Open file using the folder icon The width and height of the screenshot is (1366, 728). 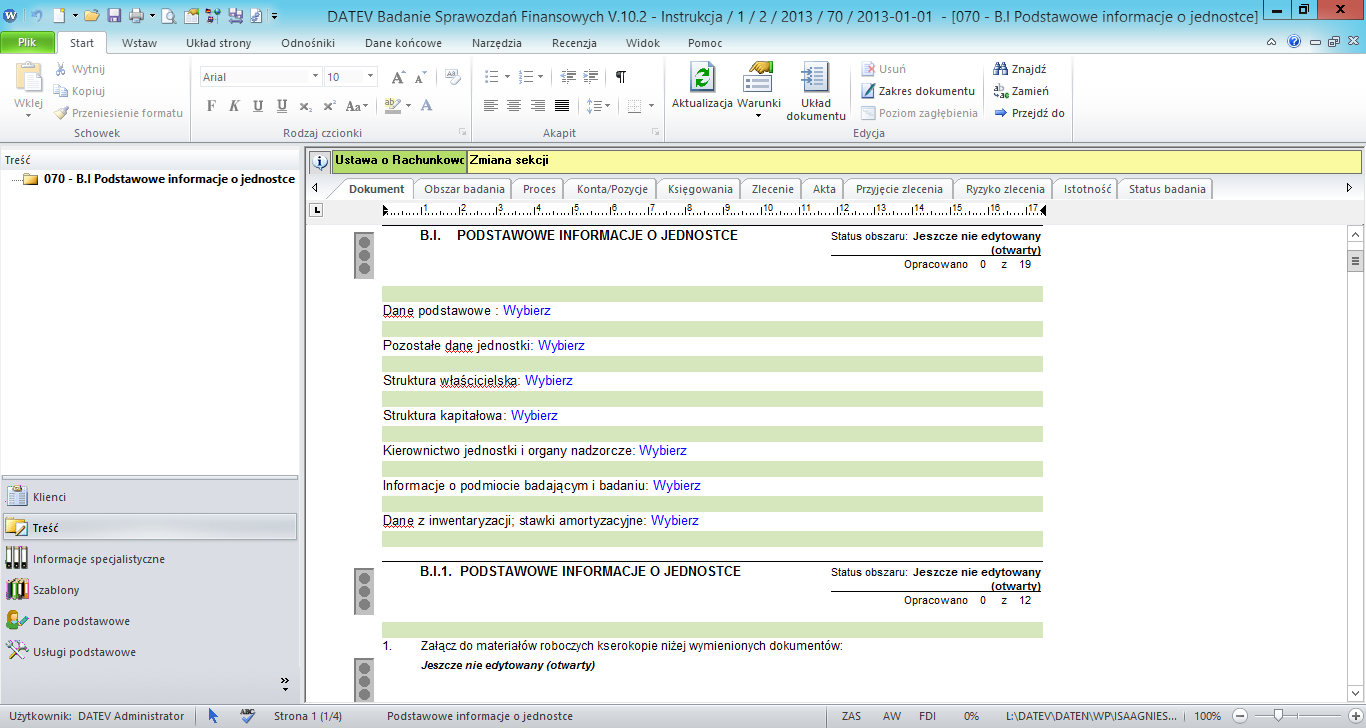[x=92, y=16]
